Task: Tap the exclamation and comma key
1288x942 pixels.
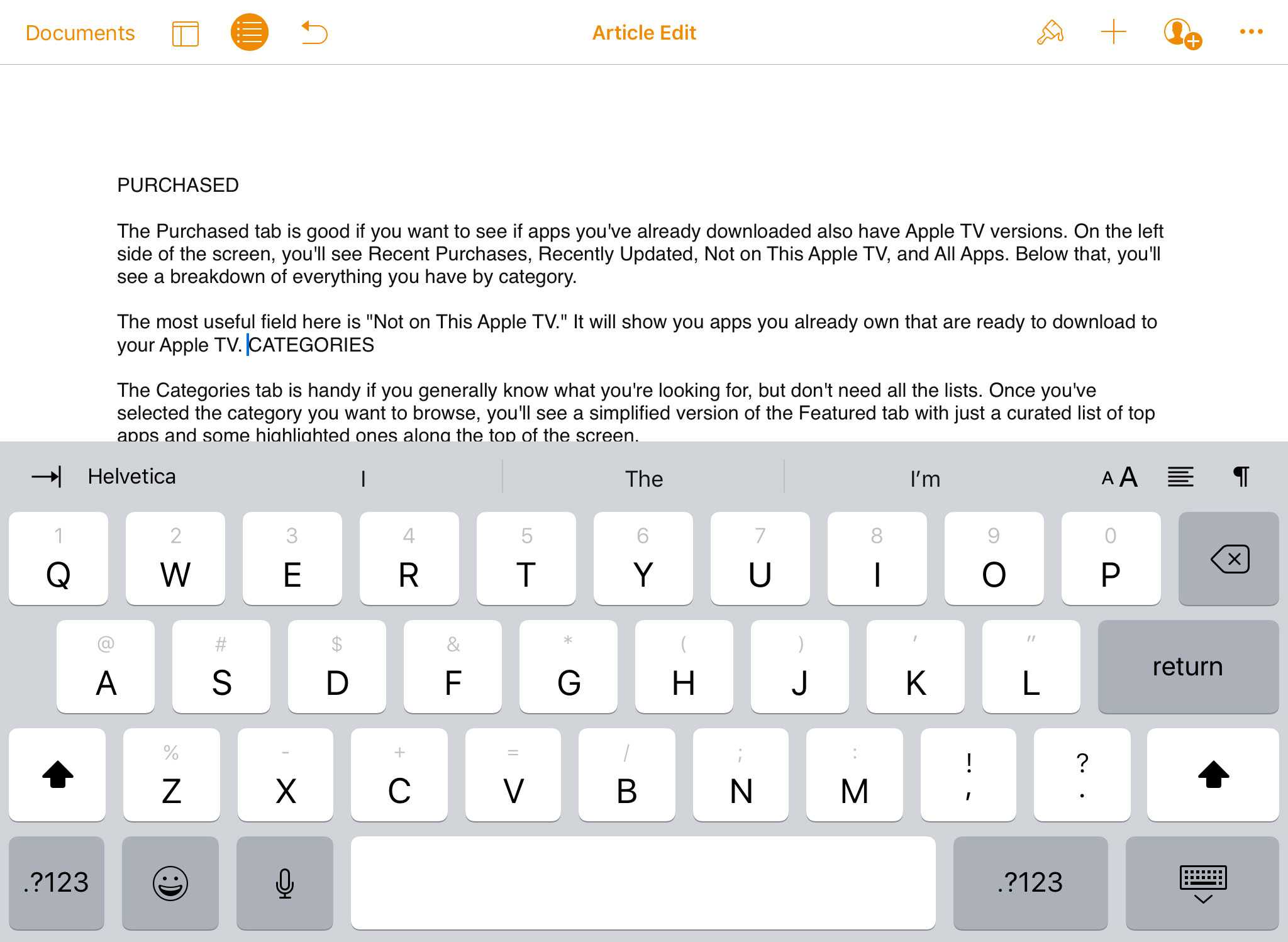Action: pos(969,775)
